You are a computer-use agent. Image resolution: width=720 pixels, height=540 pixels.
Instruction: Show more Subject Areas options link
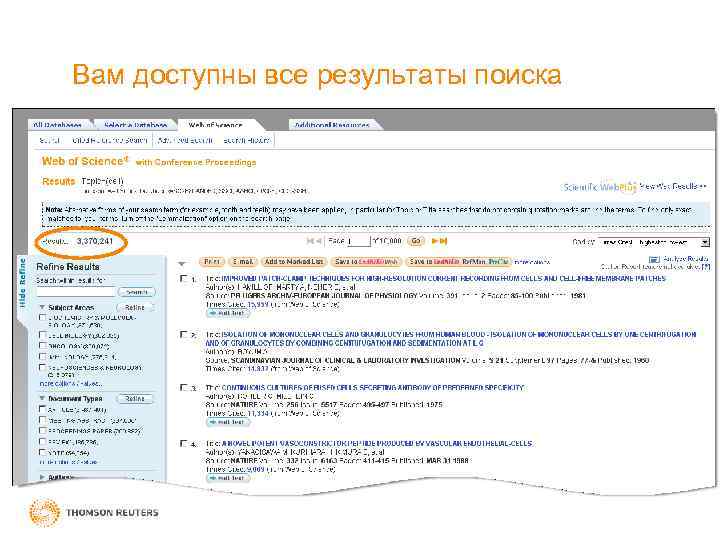tap(71, 383)
